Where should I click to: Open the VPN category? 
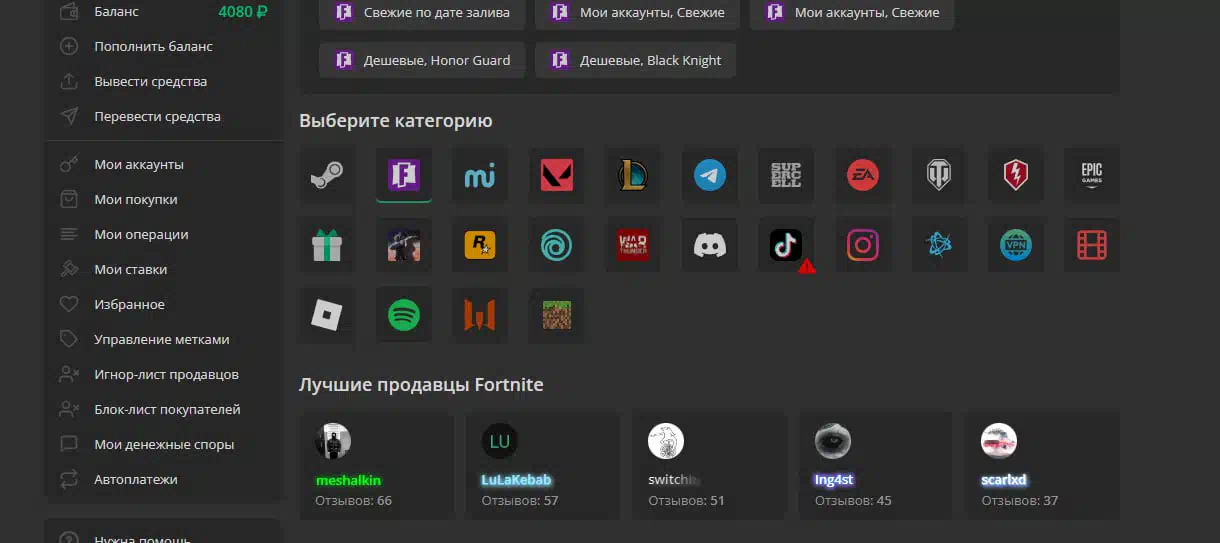tap(1016, 245)
